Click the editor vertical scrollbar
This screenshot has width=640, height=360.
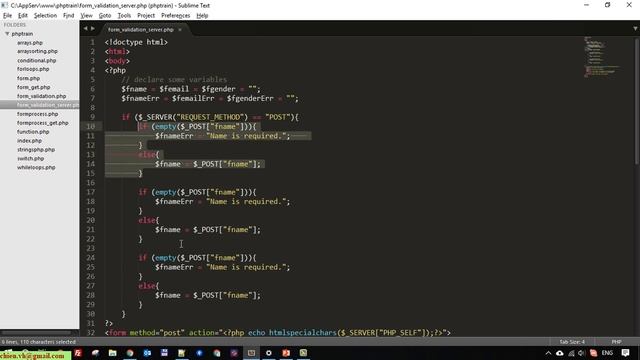[637, 102]
